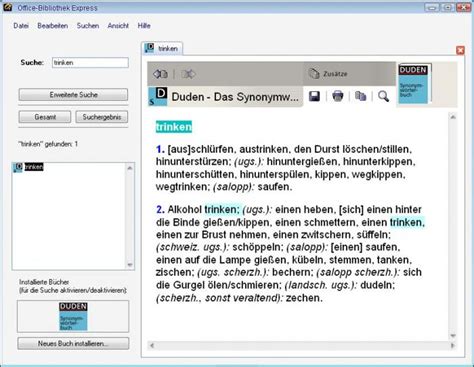This screenshot has height=367, width=474.
Task: Click the Duden book cover in header
Action: (414, 83)
